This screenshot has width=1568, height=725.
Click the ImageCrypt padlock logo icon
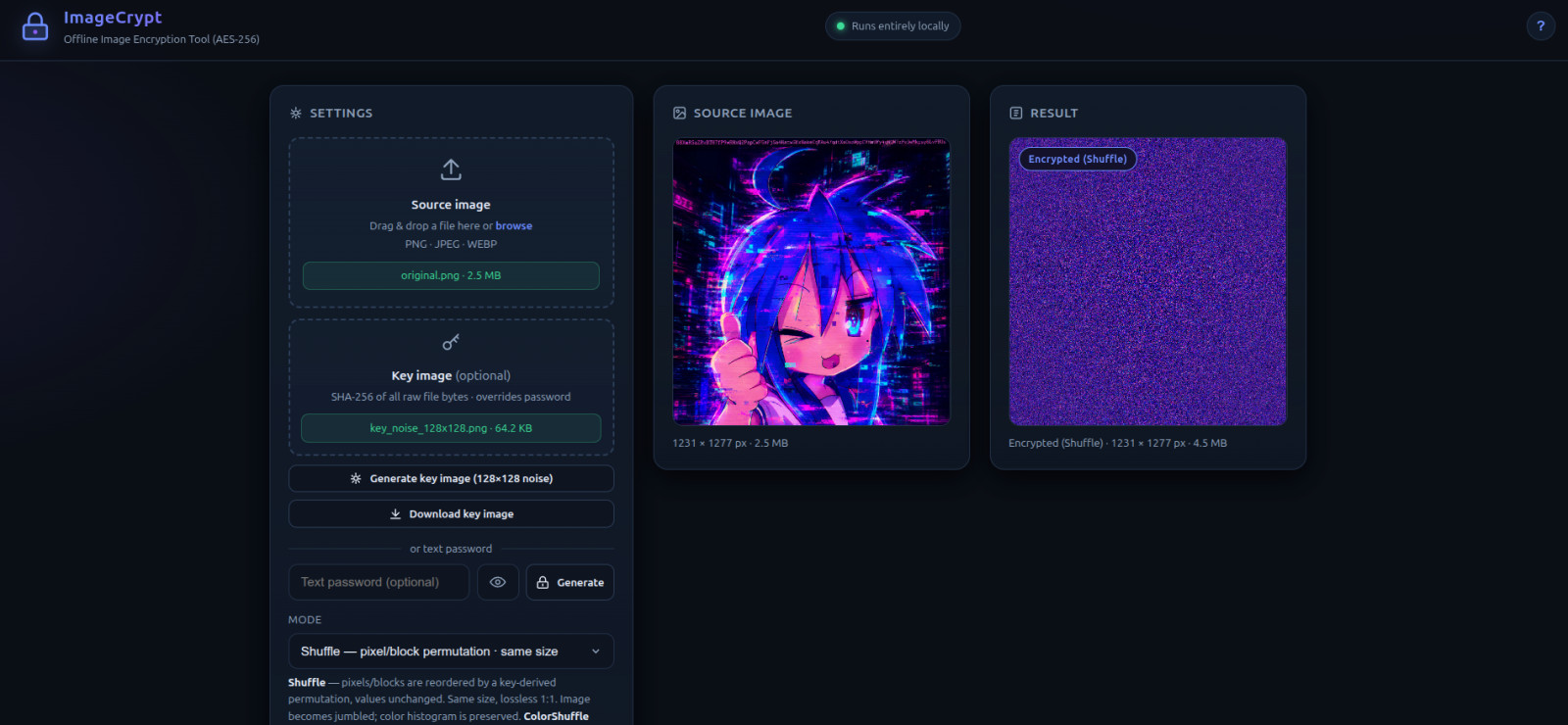[35, 26]
